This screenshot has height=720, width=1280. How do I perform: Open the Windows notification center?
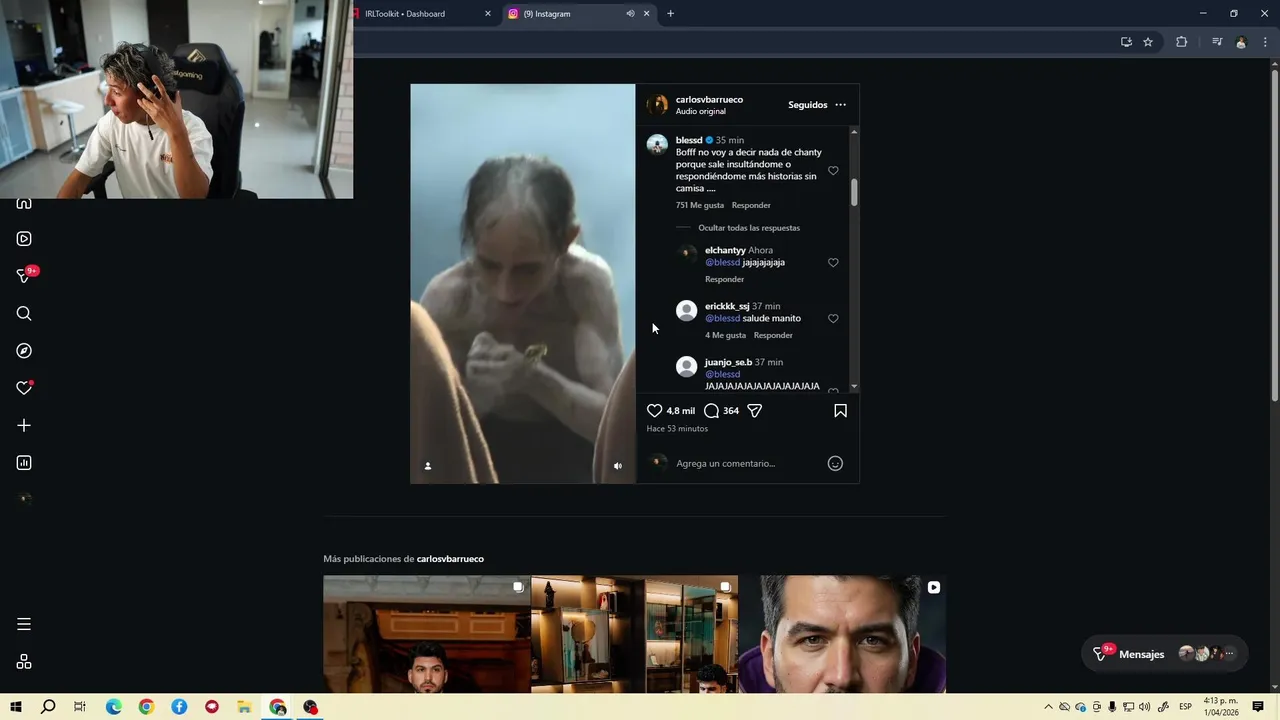(x=1258, y=707)
